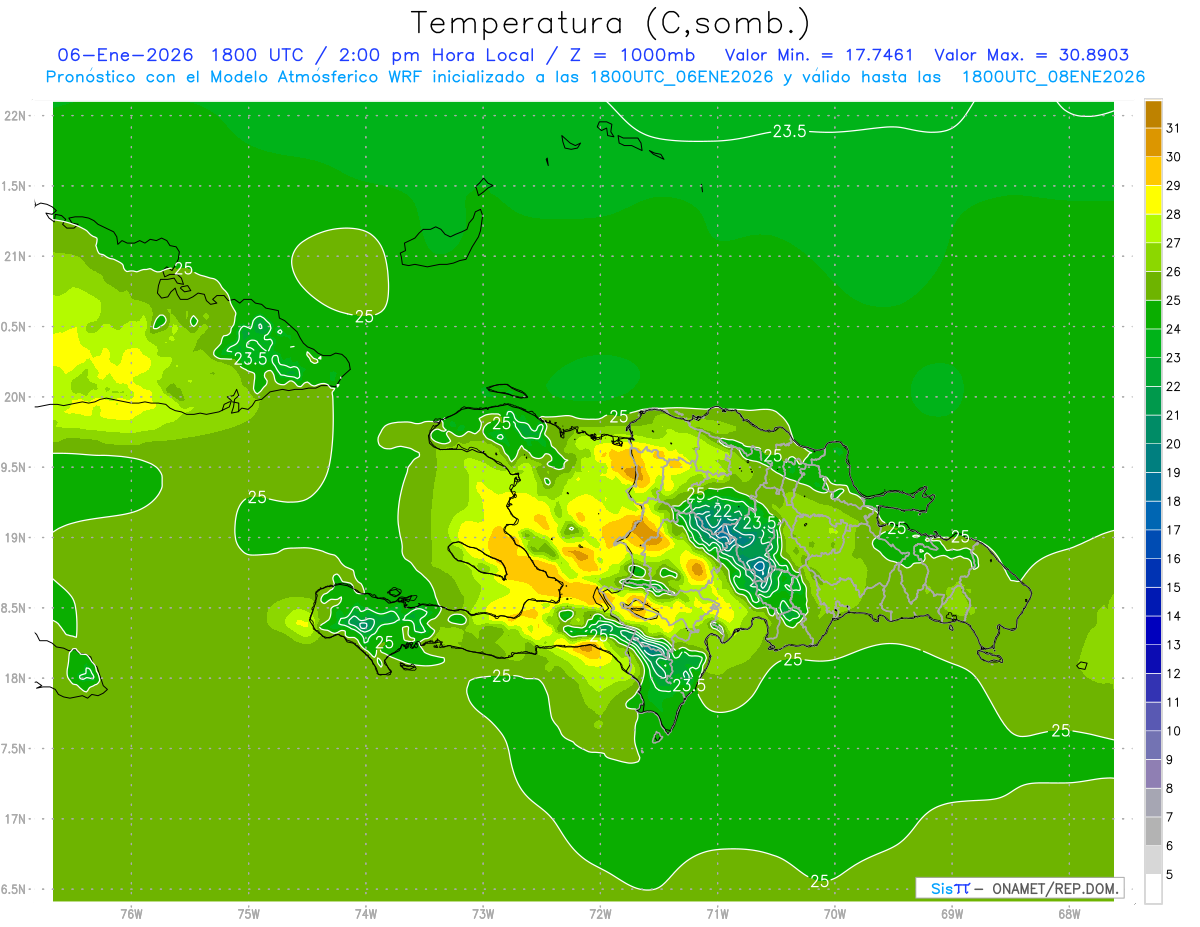
Task: Click the '76W' longitude axis label
Action: coord(131,913)
